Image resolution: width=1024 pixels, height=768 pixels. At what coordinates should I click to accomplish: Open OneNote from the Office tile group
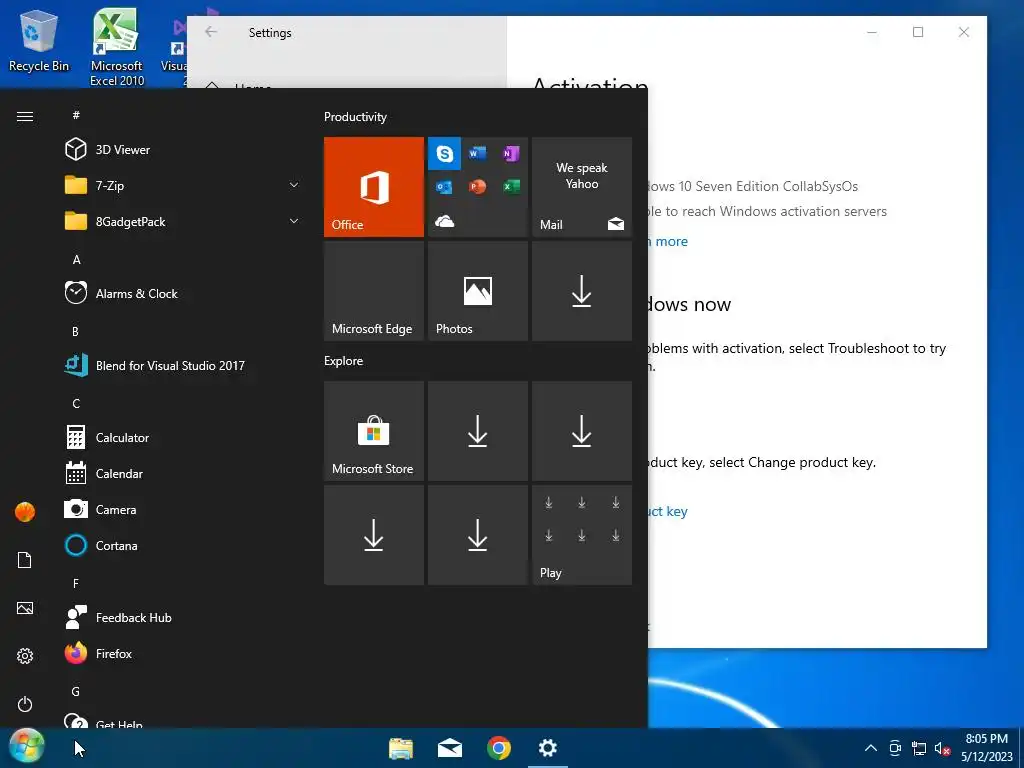tap(511, 153)
